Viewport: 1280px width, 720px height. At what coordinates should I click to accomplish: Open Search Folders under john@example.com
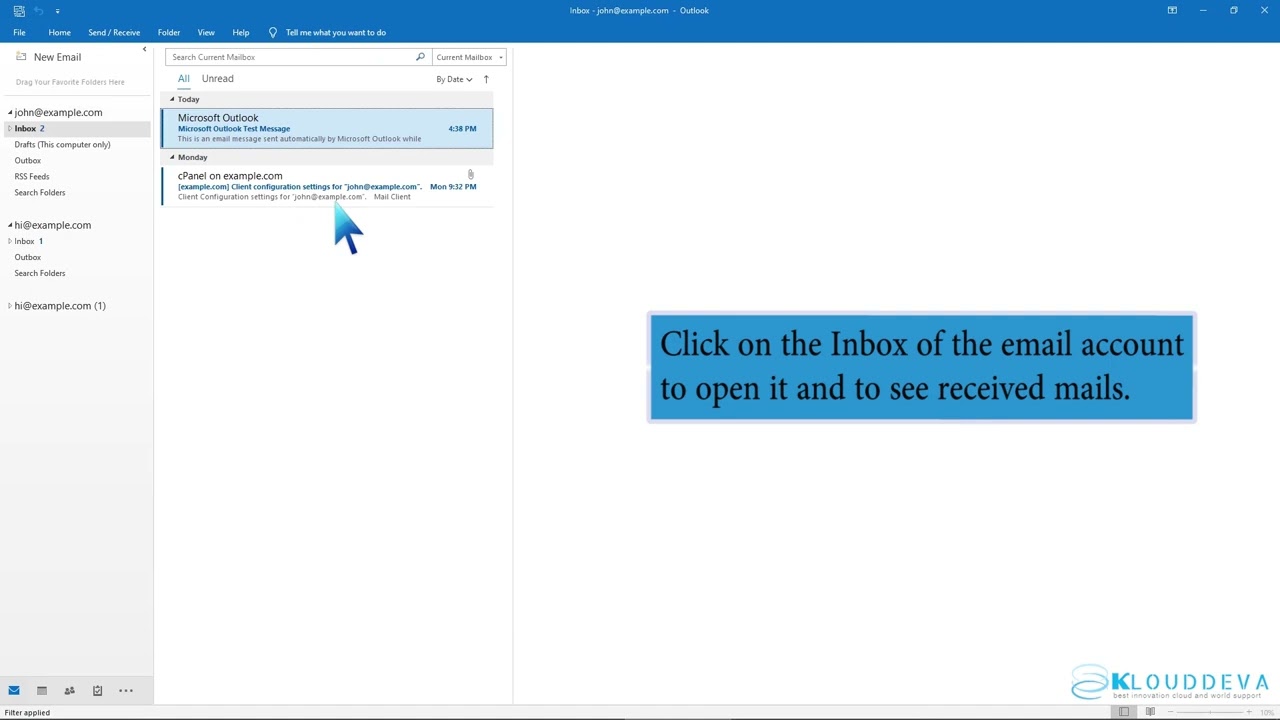(x=40, y=192)
